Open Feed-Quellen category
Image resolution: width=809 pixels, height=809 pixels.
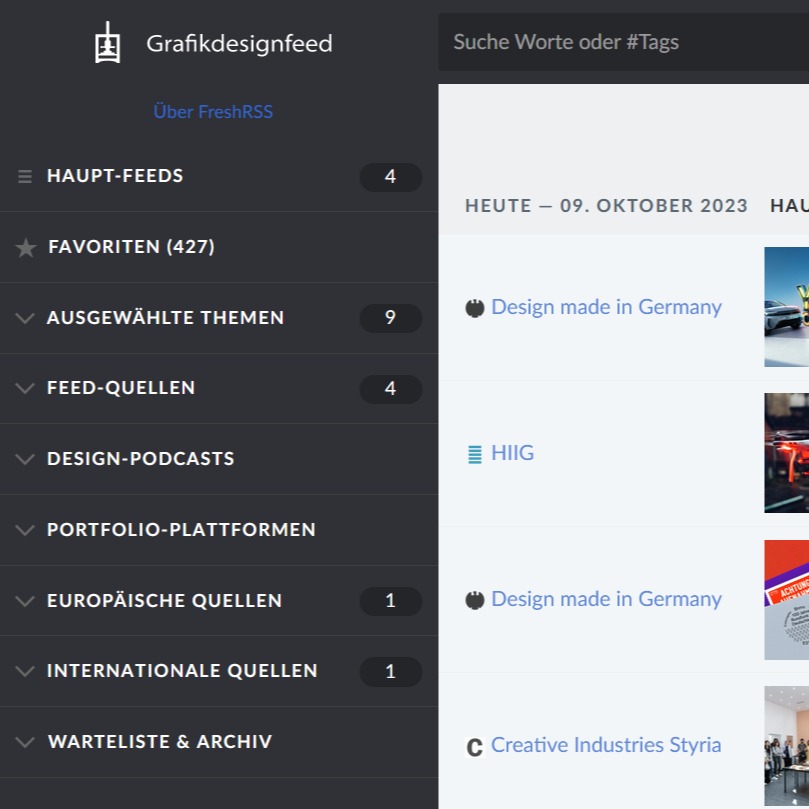pos(121,388)
